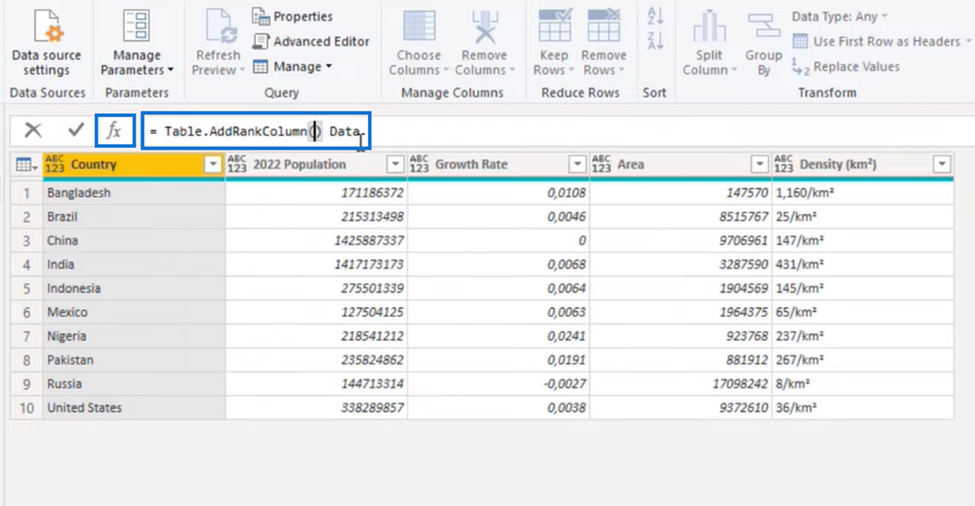Open the Country column filter dropdown
The image size is (975, 506).
[213, 164]
